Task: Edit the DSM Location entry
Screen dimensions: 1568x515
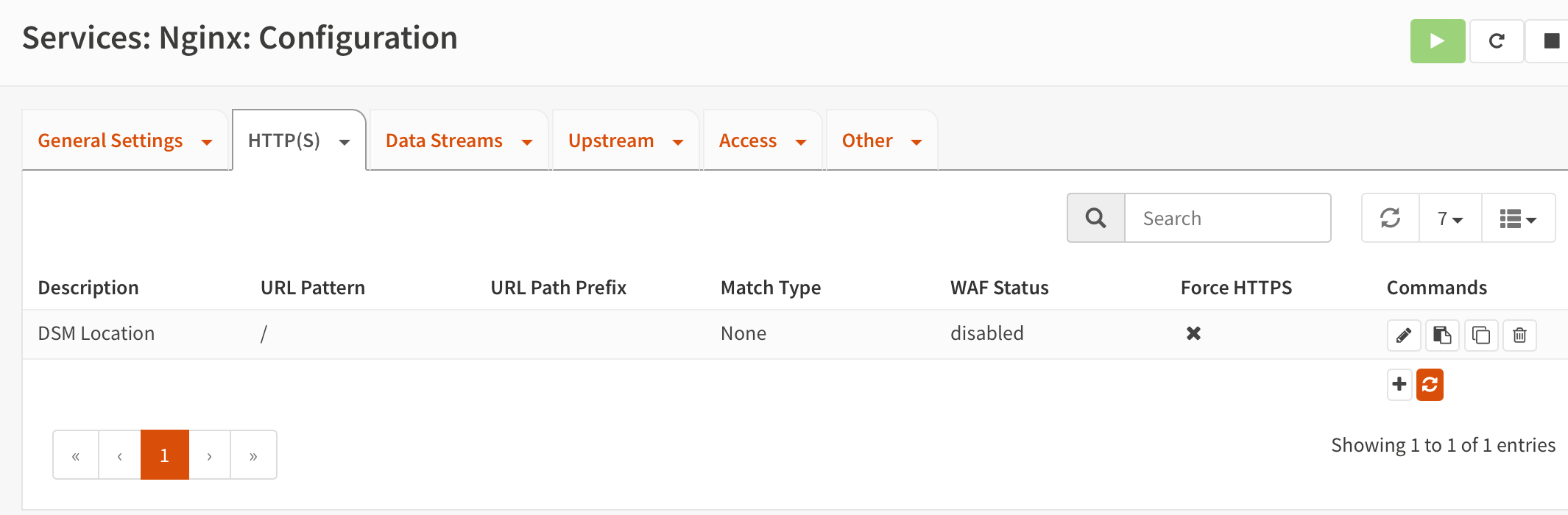Action: pos(1404,335)
